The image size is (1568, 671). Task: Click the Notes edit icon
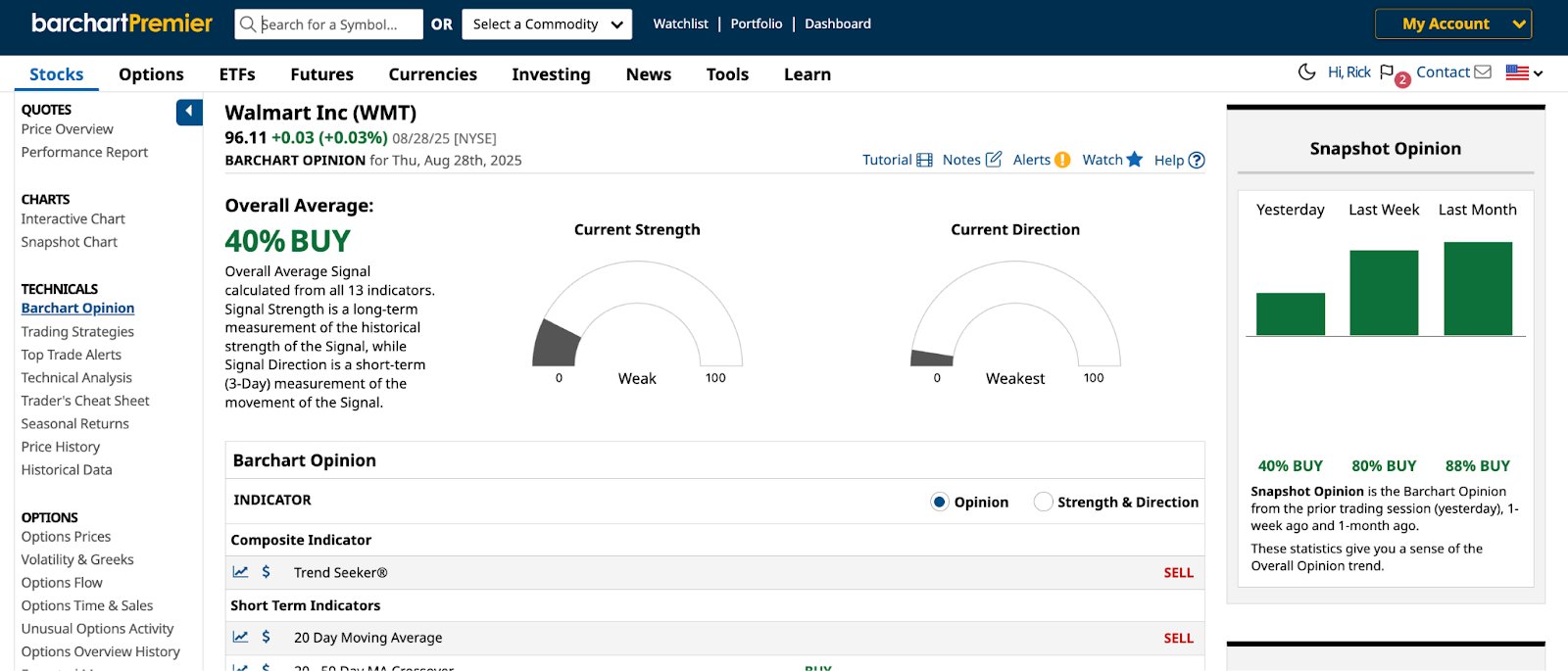tap(994, 159)
